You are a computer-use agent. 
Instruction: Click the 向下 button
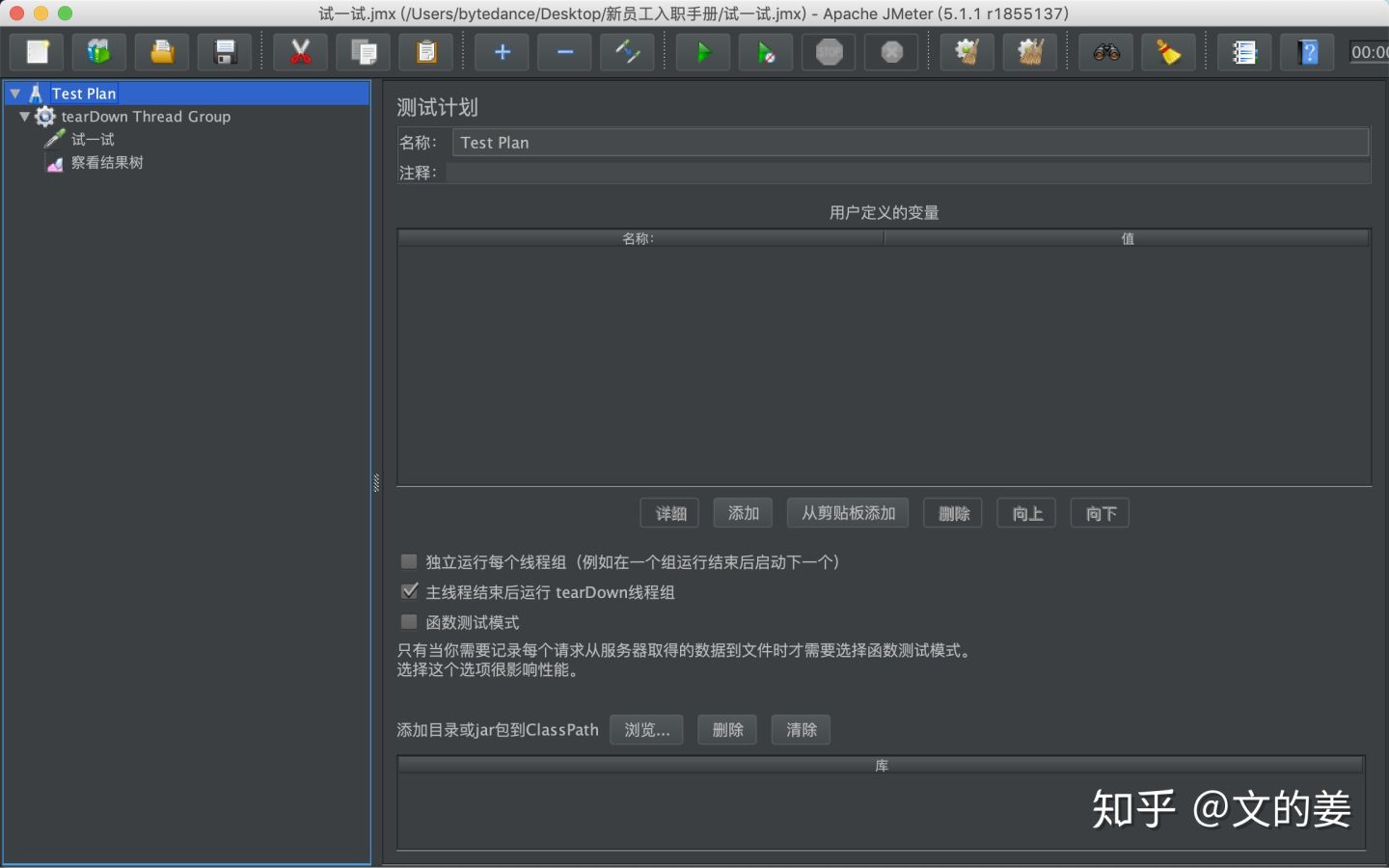click(x=1100, y=513)
